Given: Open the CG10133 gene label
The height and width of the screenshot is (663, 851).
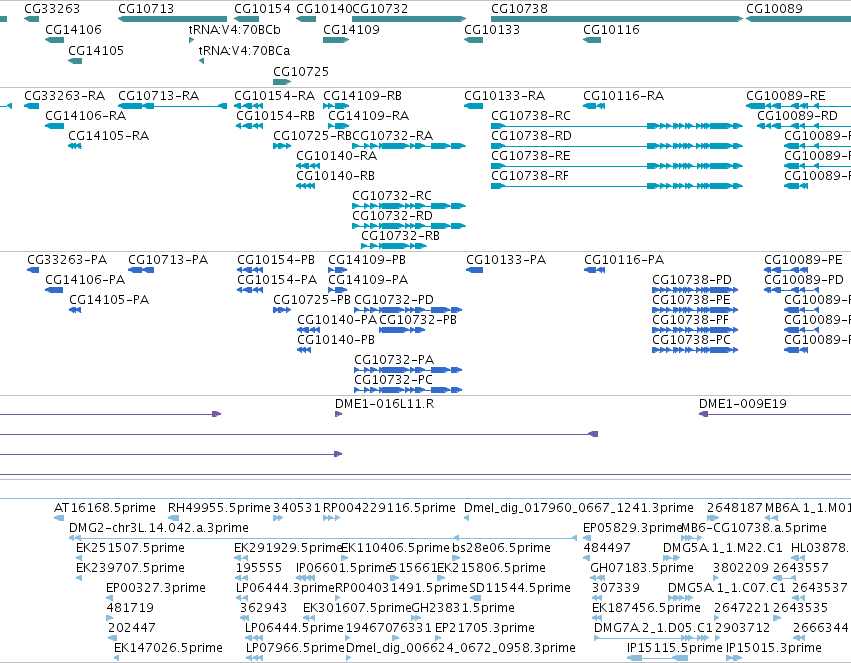Looking at the screenshot, I should (x=492, y=30).
